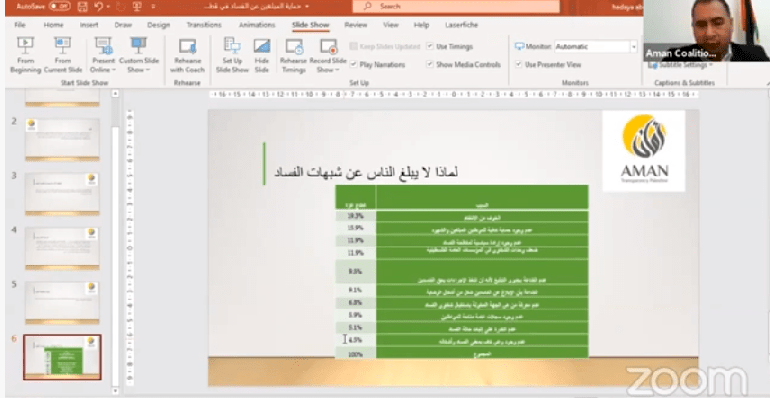Open Custom Slide Show menu
The height and width of the screenshot is (398, 770).
click(x=138, y=55)
